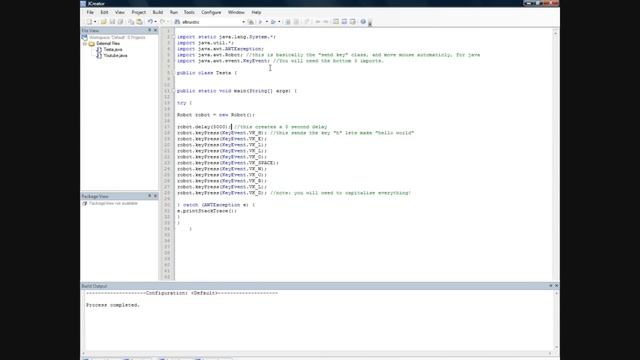Collapse the main method fold marker
640x360 pixels.
coord(173,91)
